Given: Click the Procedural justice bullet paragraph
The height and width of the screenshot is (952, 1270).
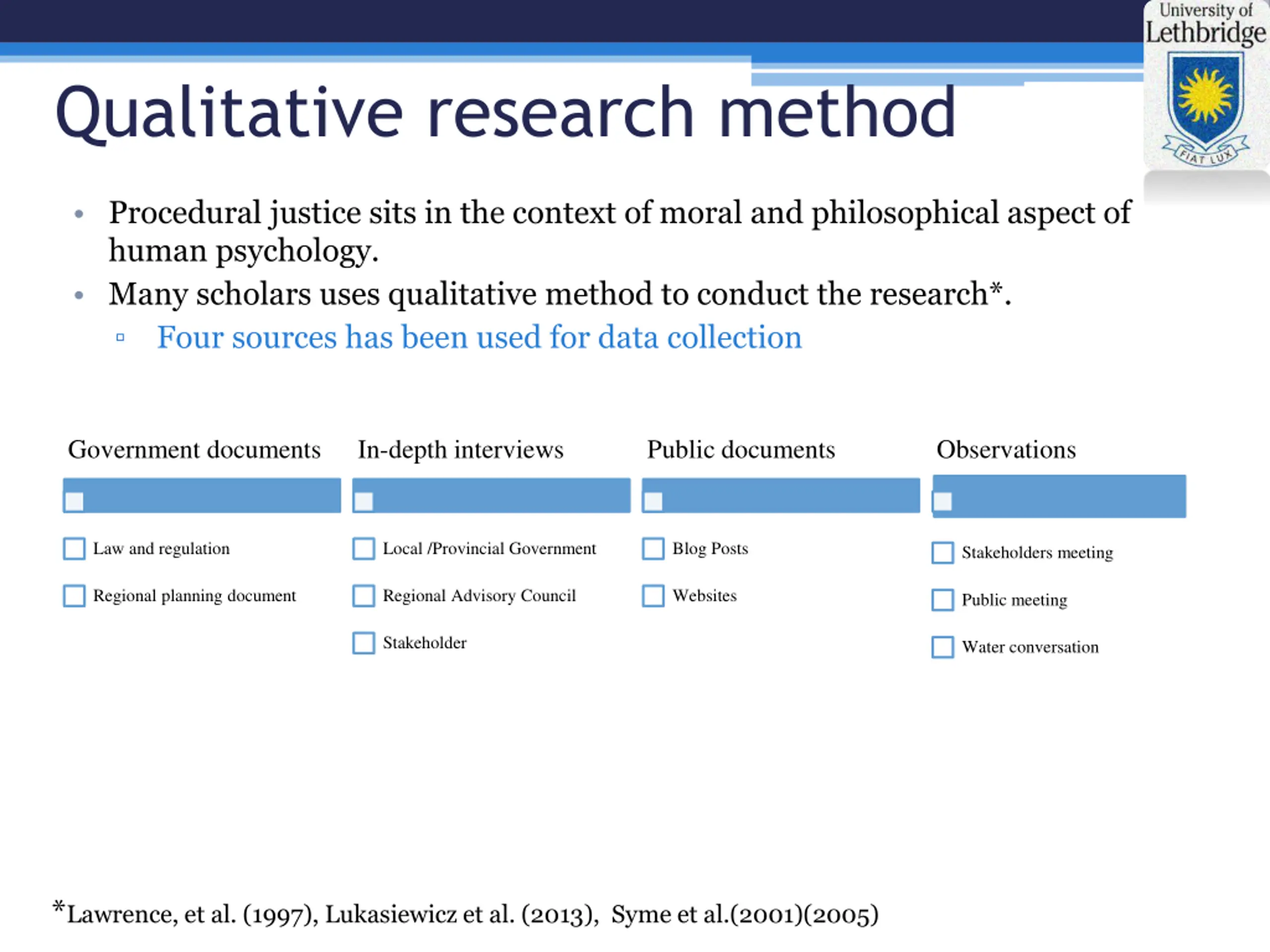Looking at the screenshot, I should point(620,231).
